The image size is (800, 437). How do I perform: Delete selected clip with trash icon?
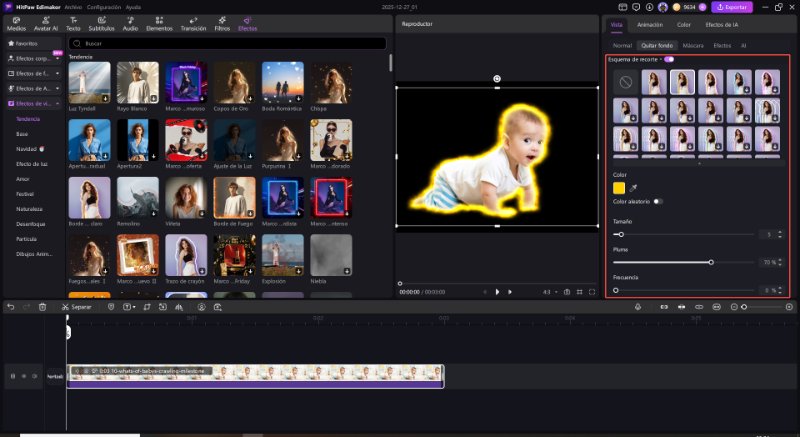[x=43, y=307]
